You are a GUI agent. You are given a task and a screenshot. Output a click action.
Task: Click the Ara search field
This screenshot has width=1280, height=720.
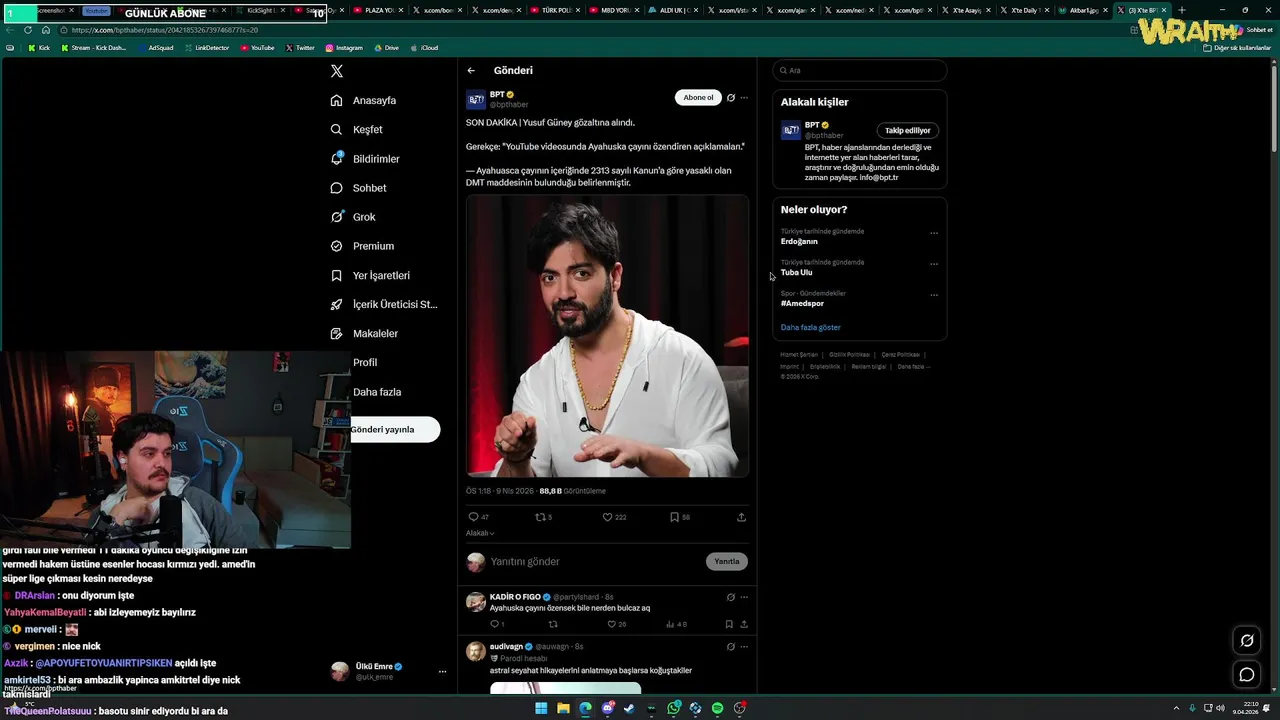coord(860,71)
